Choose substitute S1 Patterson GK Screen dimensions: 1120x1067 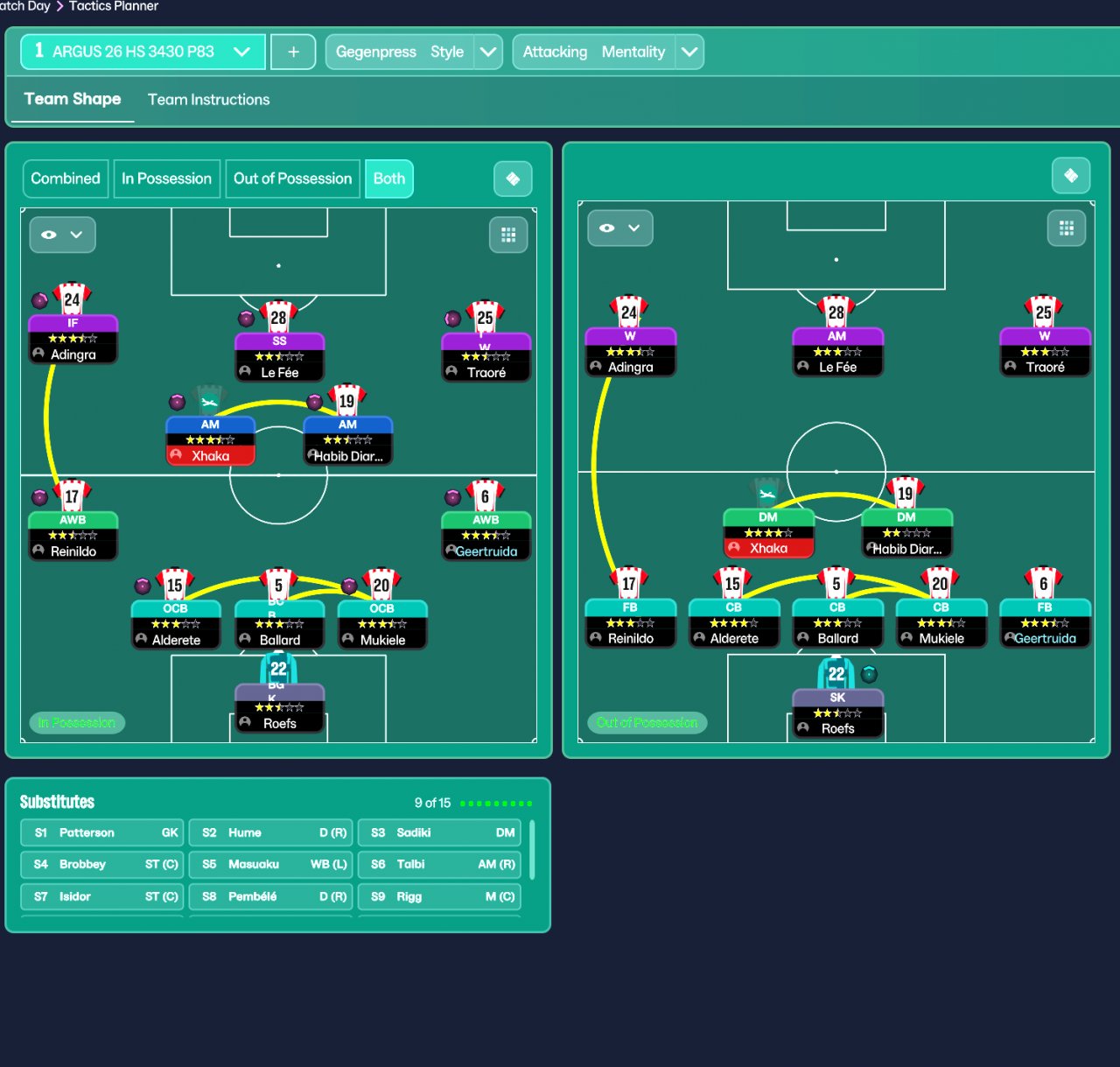click(x=102, y=832)
